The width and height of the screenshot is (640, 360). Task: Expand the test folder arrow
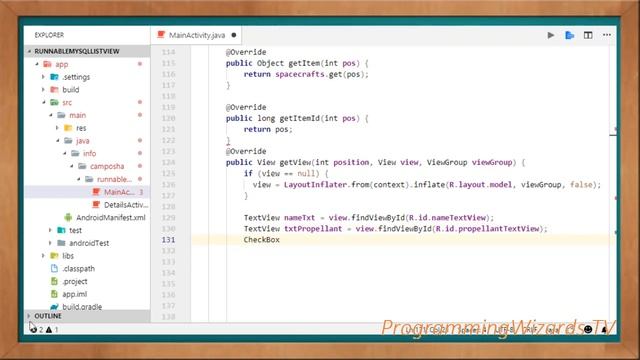coord(50,230)
